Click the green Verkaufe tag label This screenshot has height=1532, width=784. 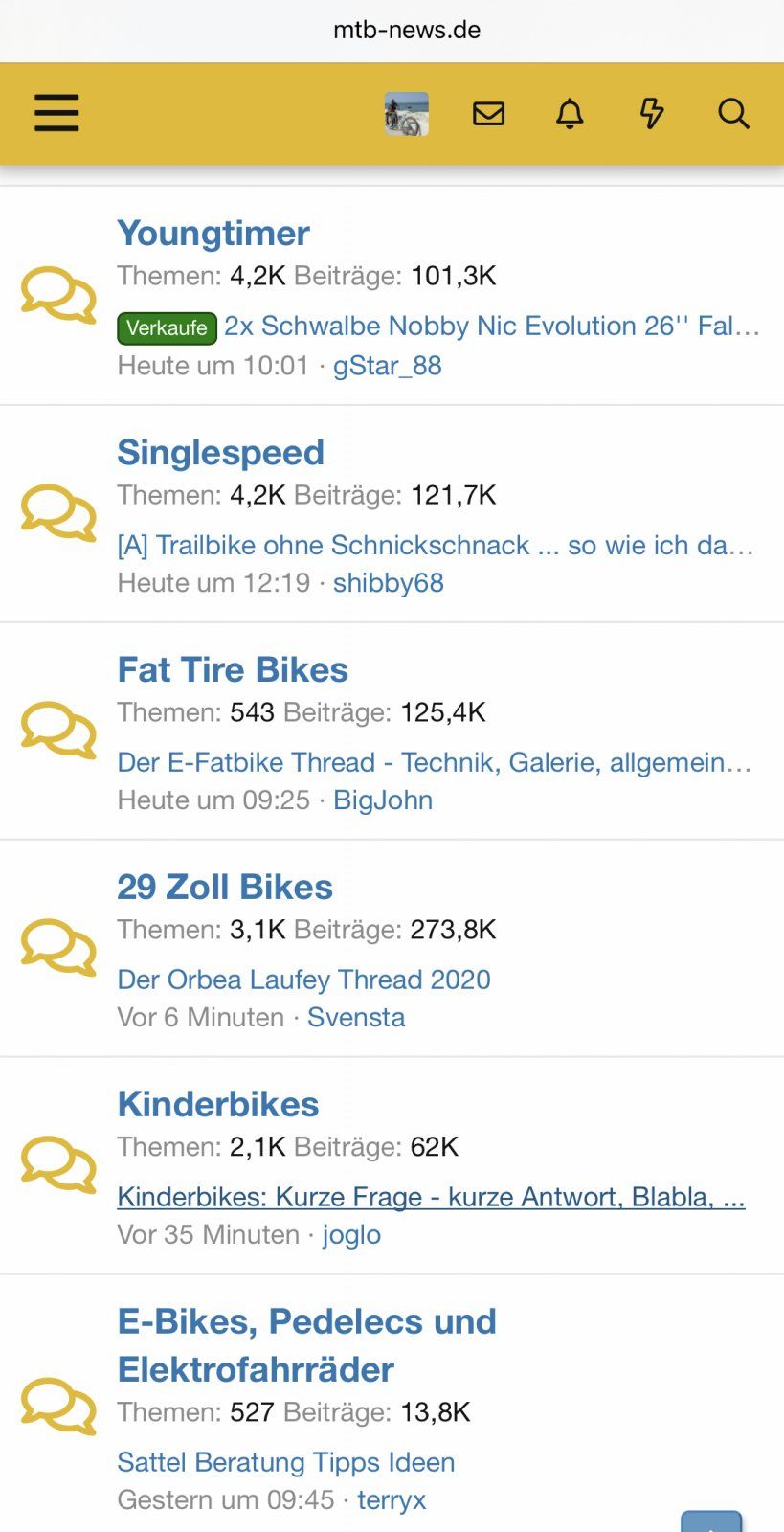(x=167, y=327)
